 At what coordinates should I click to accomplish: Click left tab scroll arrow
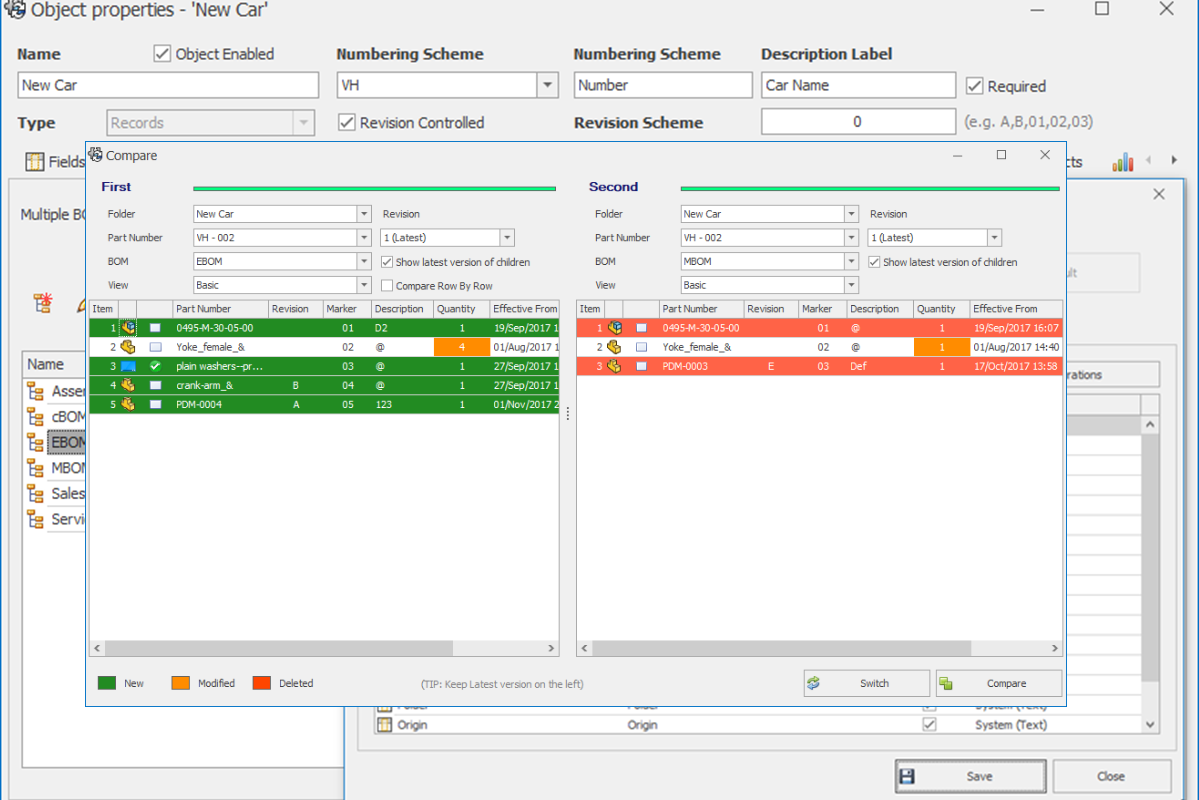tap(1149, 160)
